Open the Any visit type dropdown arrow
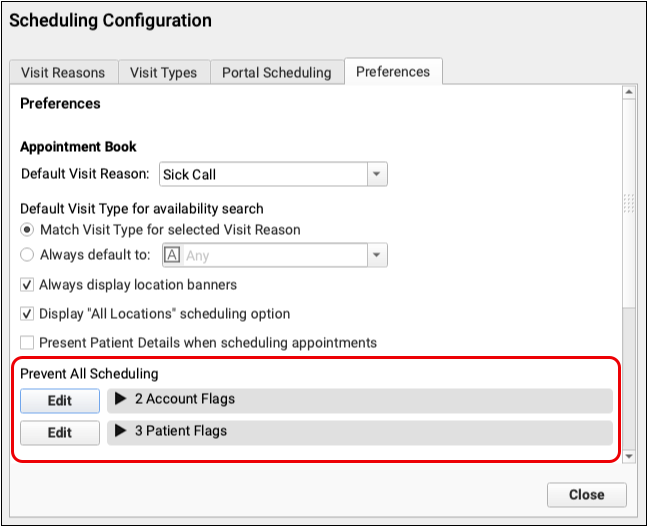The height and width of the screenshot is (526, 647). tap(376, 256)
